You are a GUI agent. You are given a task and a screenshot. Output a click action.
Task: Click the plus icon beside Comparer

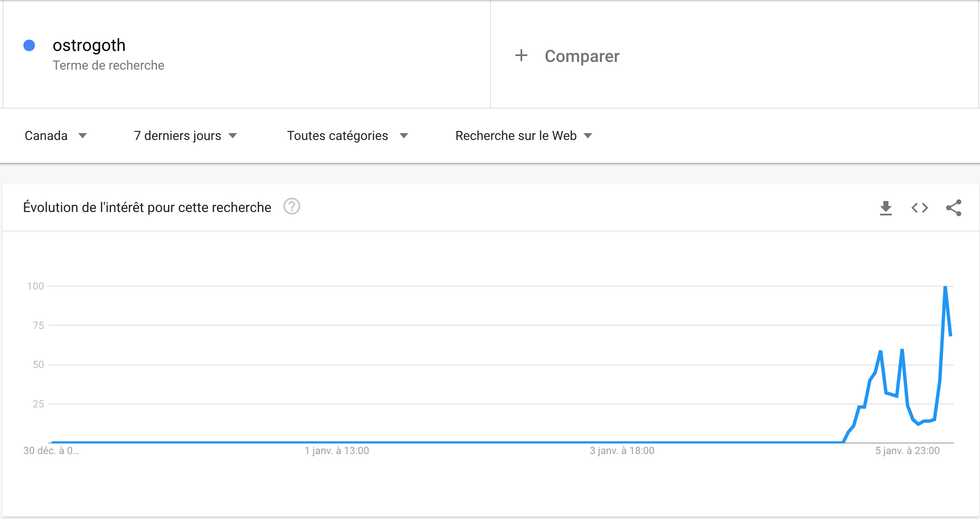[521, 56]
